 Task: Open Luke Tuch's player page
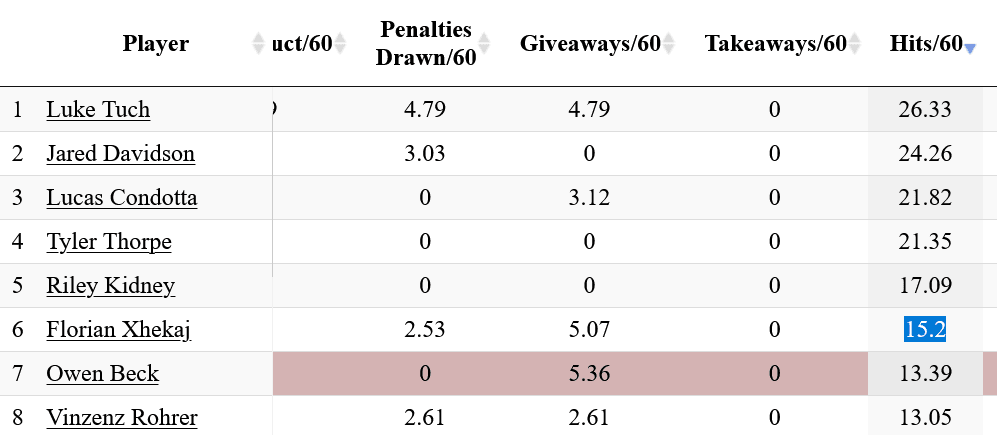pyautogui.click(x=98, y=110)
